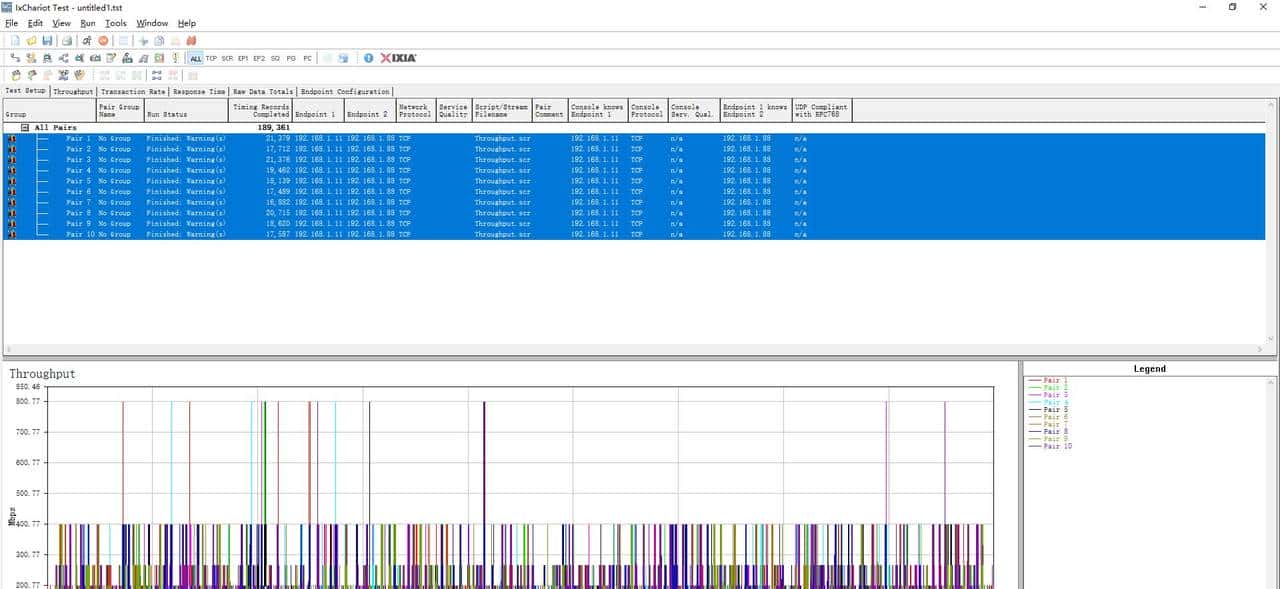Image resolution: width=1280 pixels, height=589 pixels.
Task: Click the IXIA logo in toolbar
Action: (x=398, y=58)
